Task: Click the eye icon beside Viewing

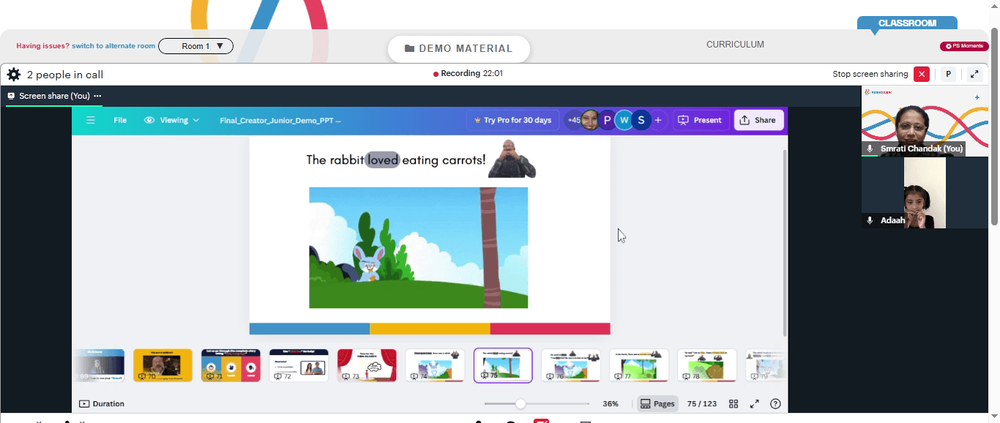Action: (x=149, y=120)
